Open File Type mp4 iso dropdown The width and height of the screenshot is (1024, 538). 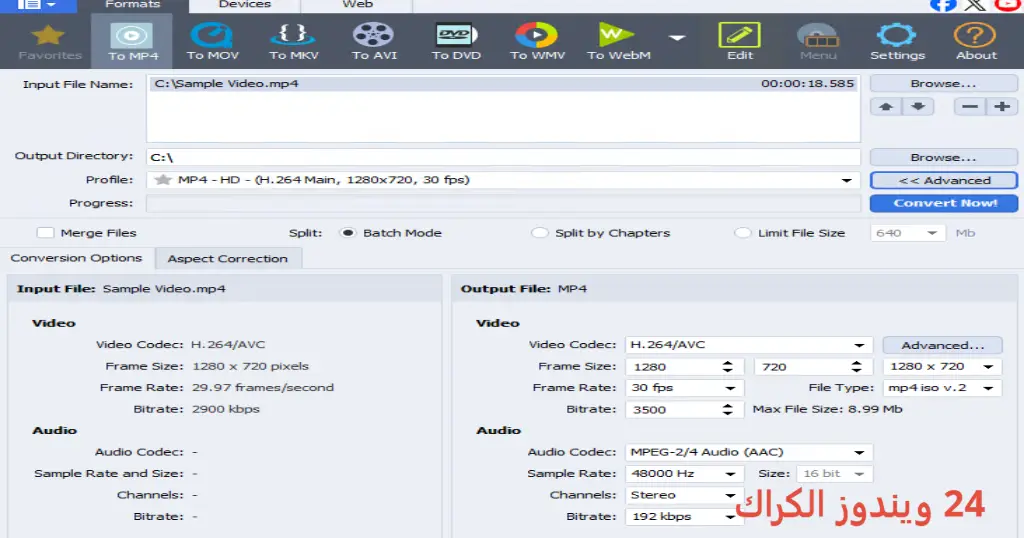942,388
